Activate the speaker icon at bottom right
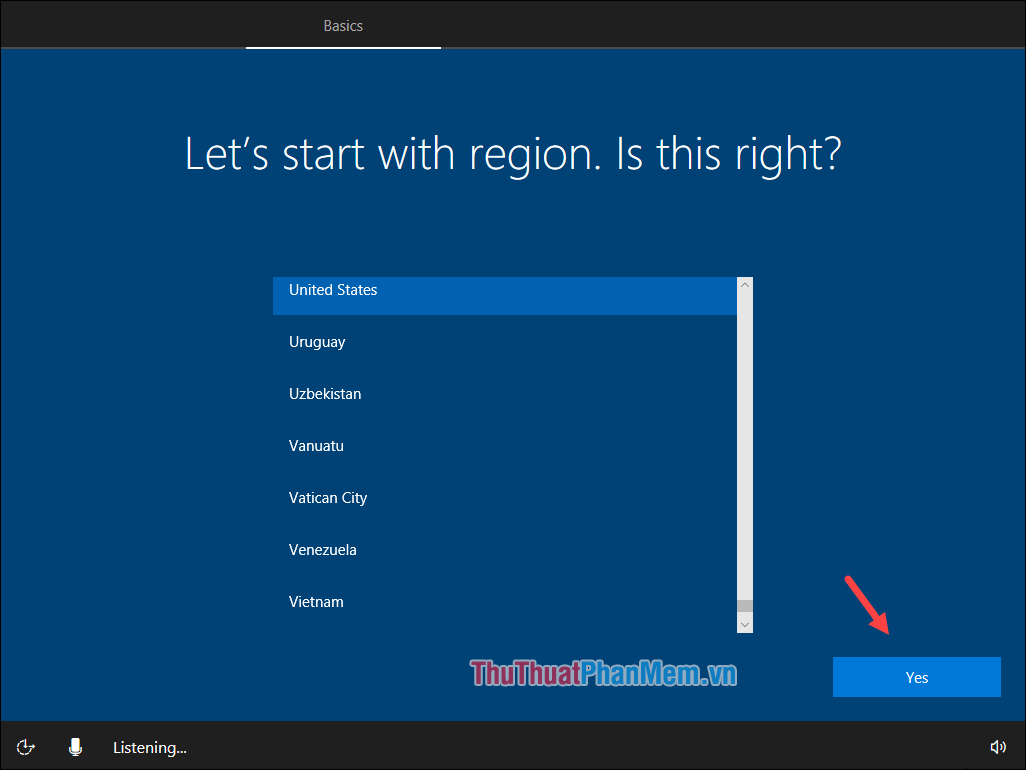Viewport: 1026px width, 770px height. click(x=998, y=747)
